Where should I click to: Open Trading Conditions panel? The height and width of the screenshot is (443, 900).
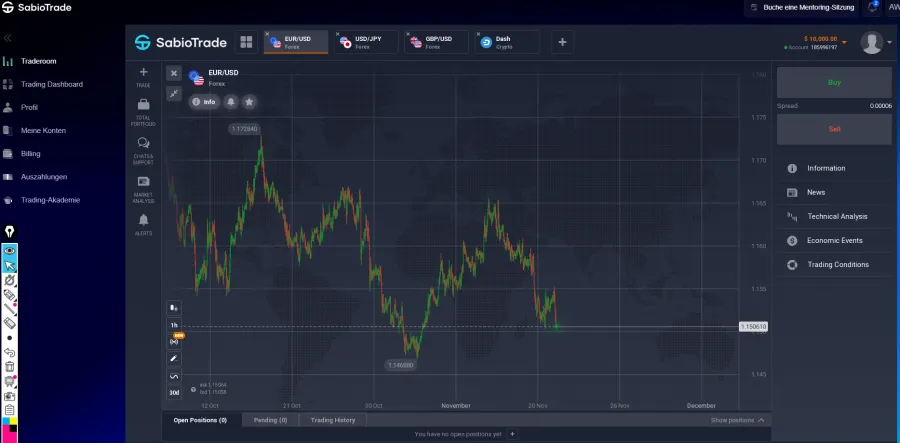tap(834, 265)
